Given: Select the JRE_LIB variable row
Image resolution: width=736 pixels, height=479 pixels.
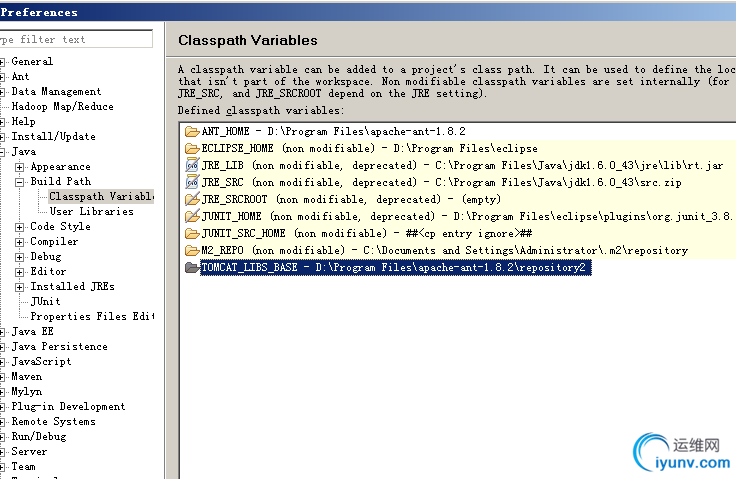Looking at the screenshot, I should 454,165.
